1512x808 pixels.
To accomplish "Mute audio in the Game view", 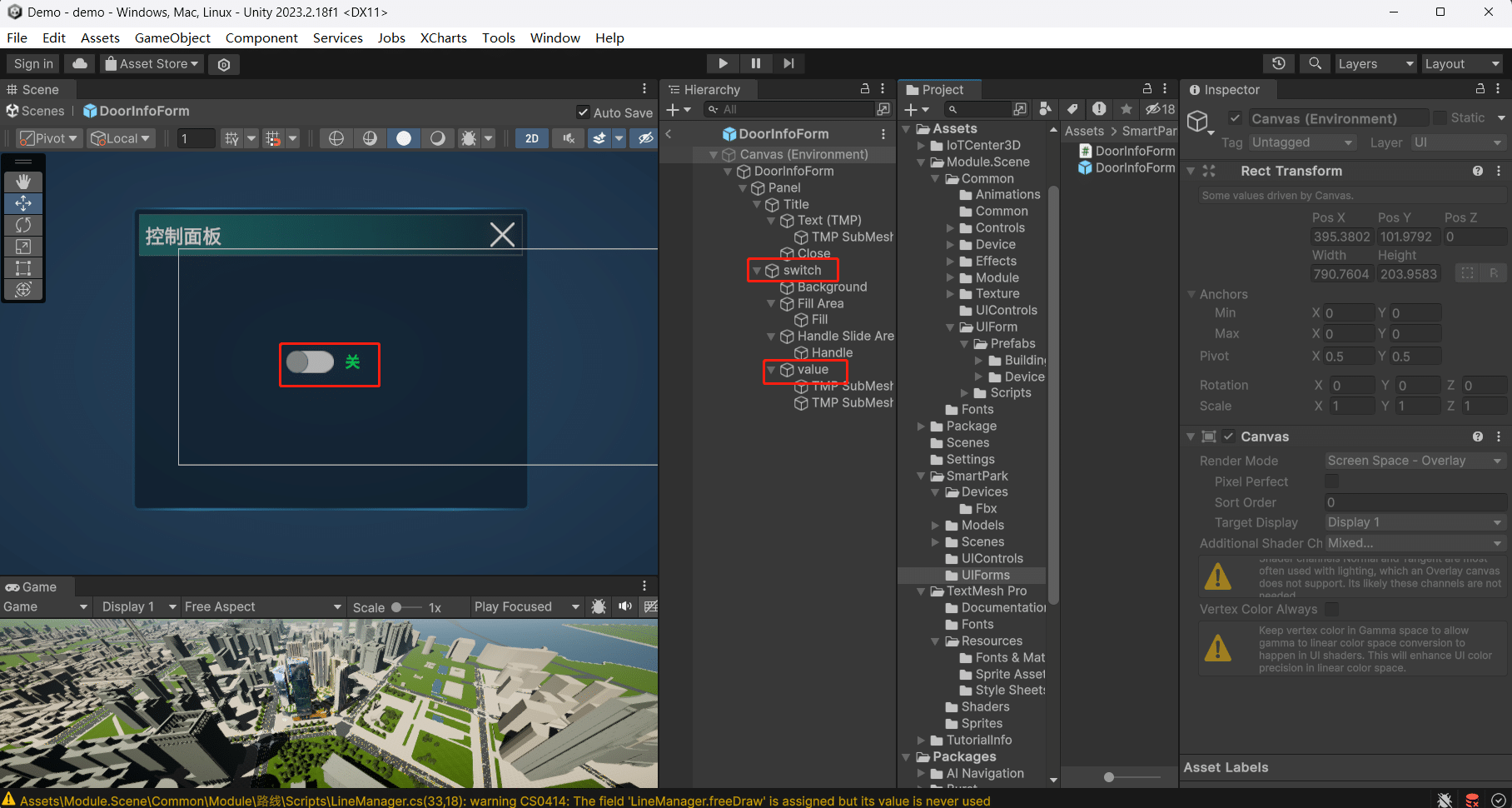I will coord(624,606).
